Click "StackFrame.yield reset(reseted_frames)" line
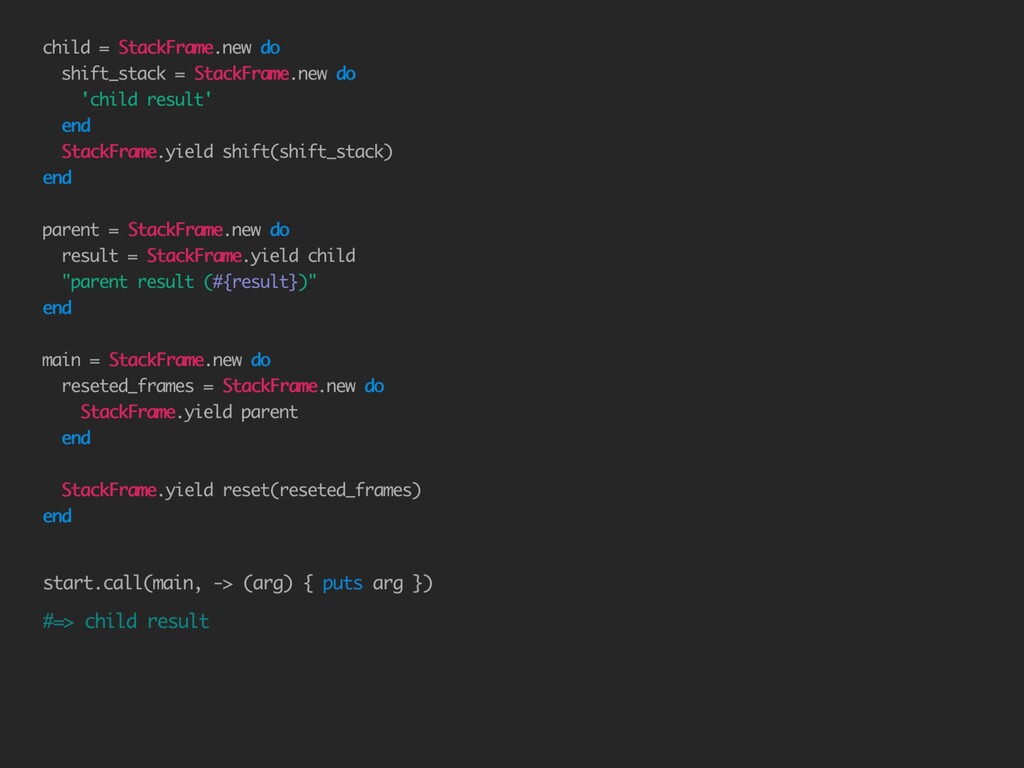The width and height of the screenshot is (1024, 768). tap(242, 490)
